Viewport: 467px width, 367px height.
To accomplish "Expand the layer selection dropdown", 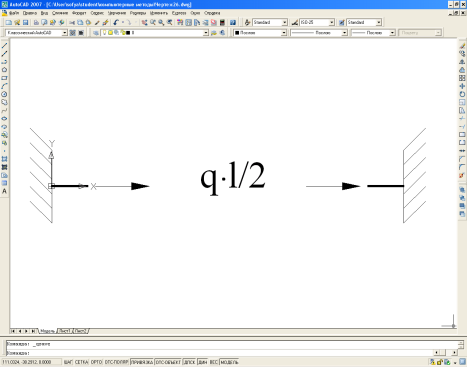I will [x=206, y=33].
